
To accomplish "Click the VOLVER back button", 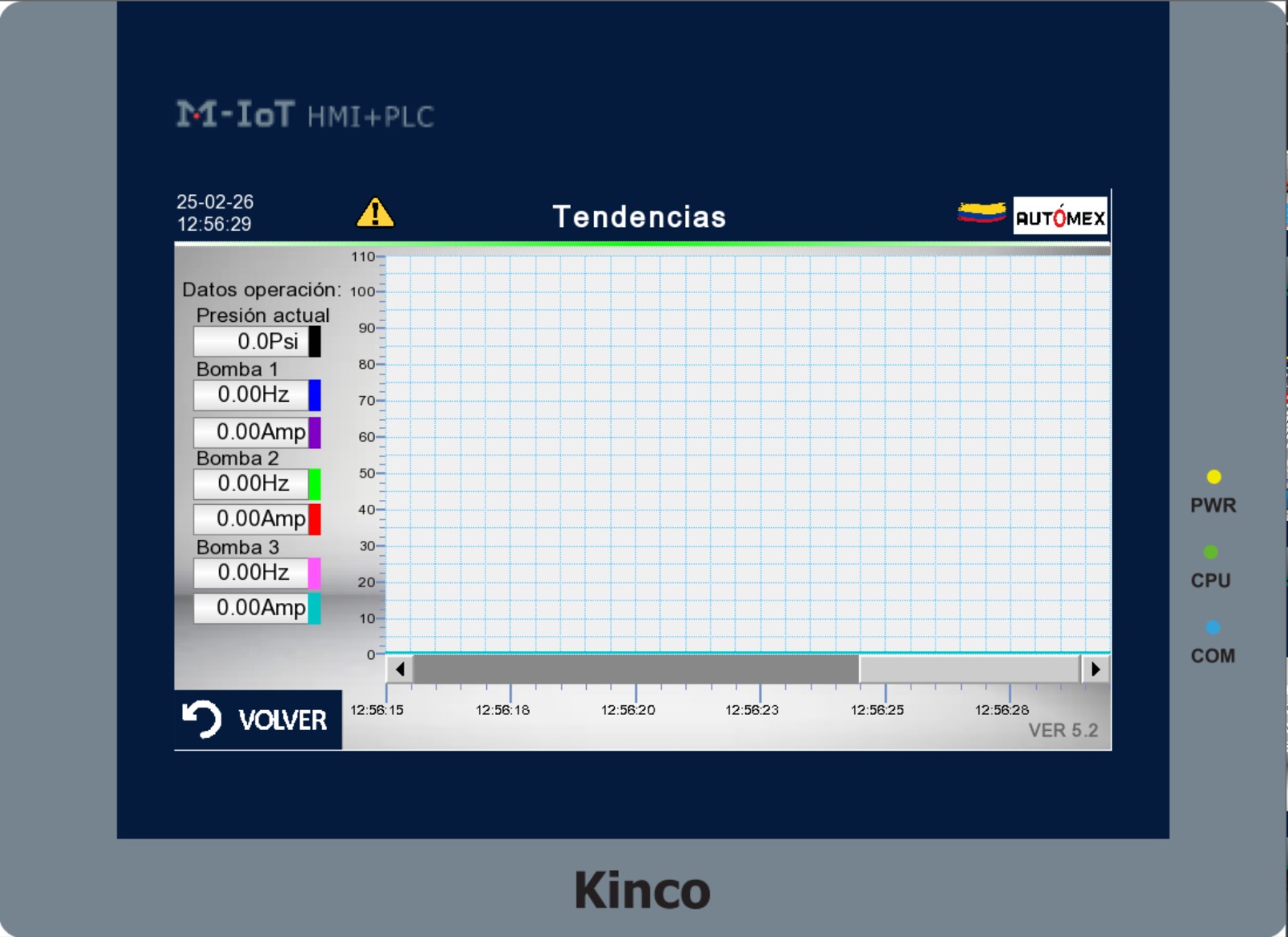I will coord(258,720).
